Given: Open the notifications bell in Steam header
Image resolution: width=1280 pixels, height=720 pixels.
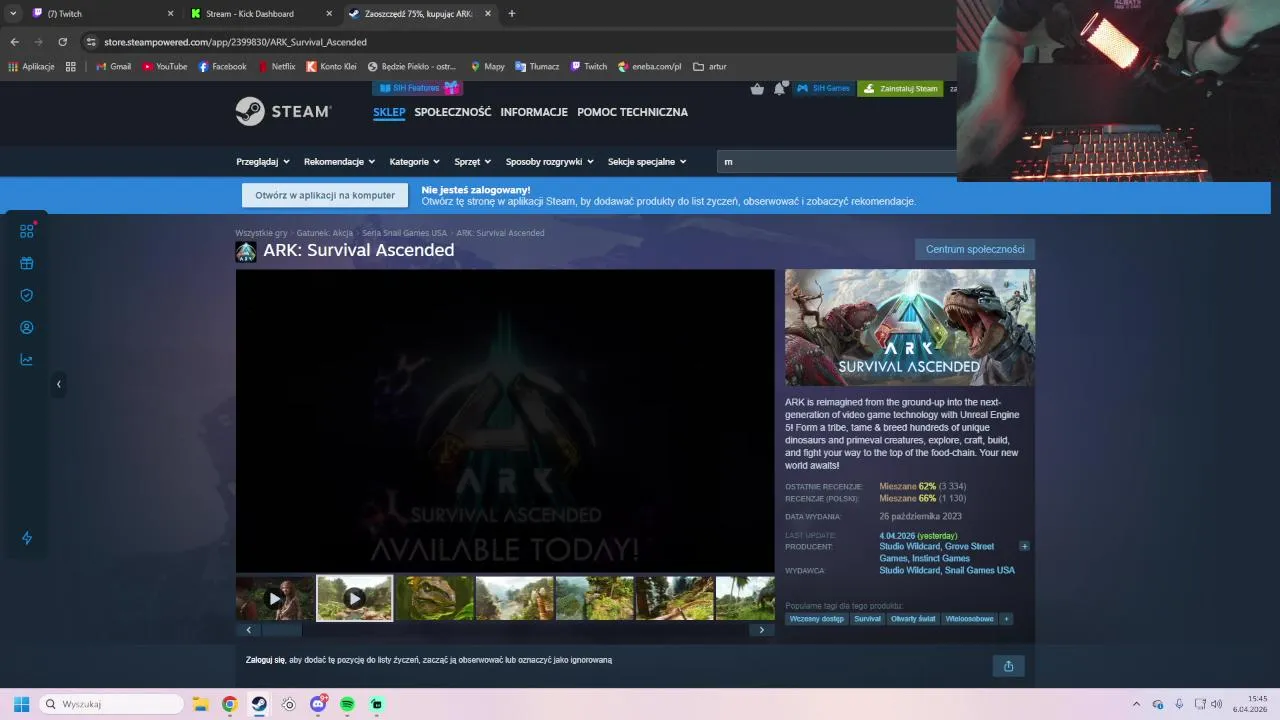Looking at the screenshot, I should tap(779, 89).
